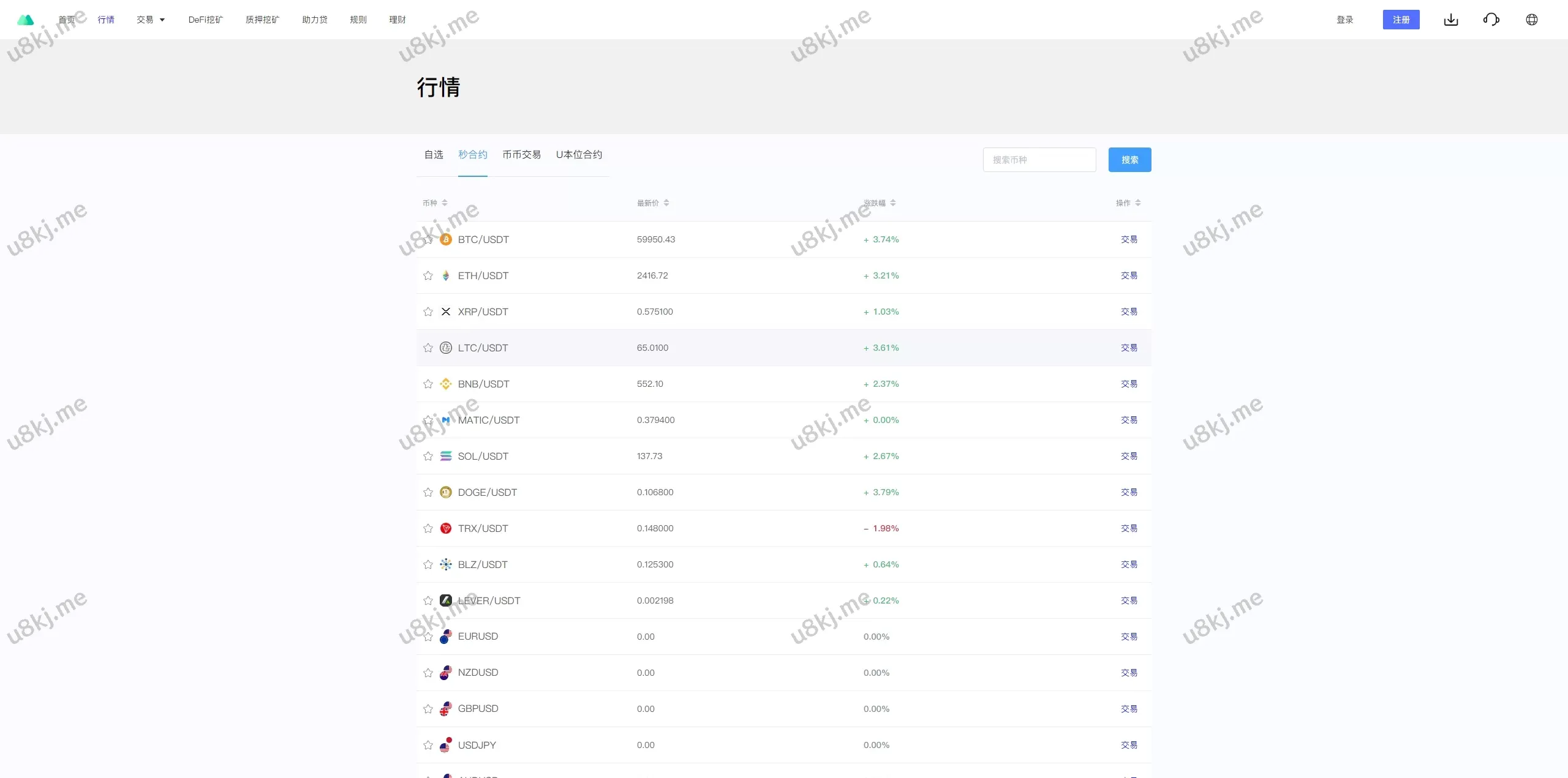Click the TRX red coin icon
This screenshot has height=778, width=1568.
[x=446, y=528]
